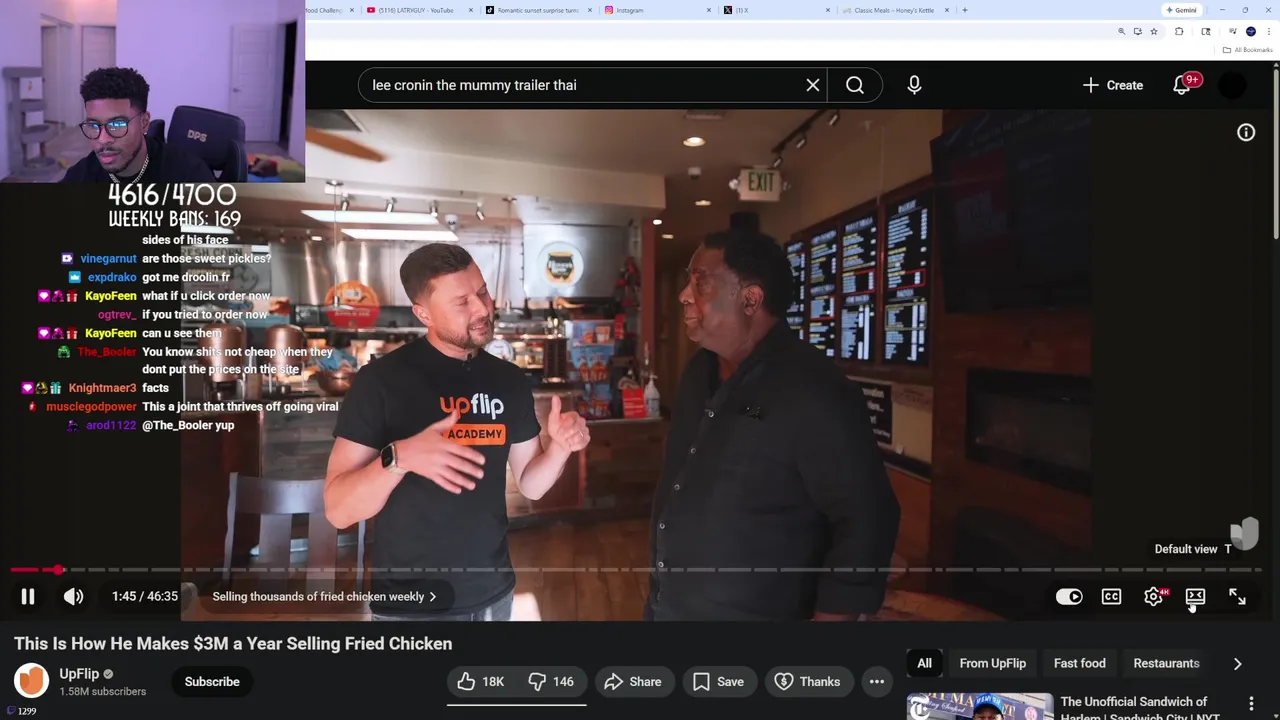This screenshot has height=720, width=1280.
Task: Switch to the Instagram browser tab
Action: click(660, 10)
